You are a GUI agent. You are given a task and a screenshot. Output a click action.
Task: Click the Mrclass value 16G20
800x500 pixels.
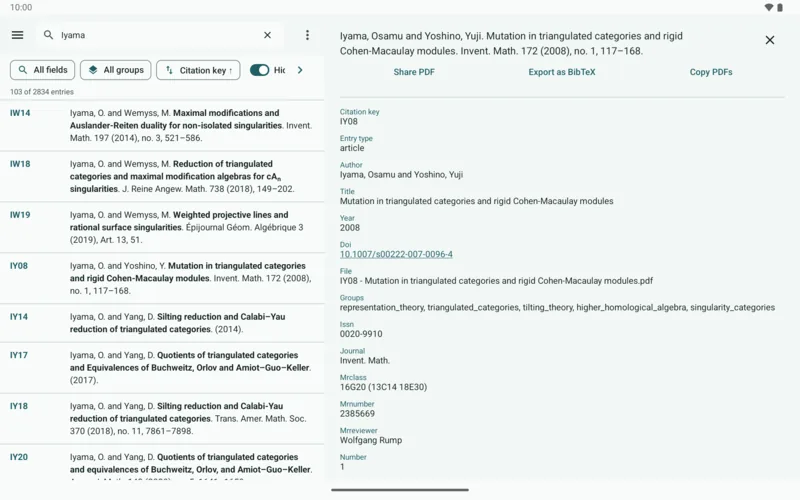[383, 387]
